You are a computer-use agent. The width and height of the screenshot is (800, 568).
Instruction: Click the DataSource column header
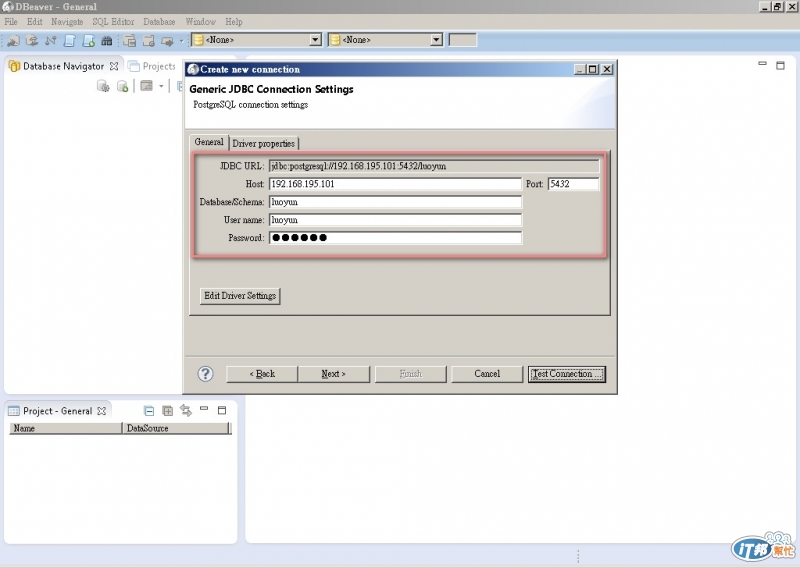point(176,428)
